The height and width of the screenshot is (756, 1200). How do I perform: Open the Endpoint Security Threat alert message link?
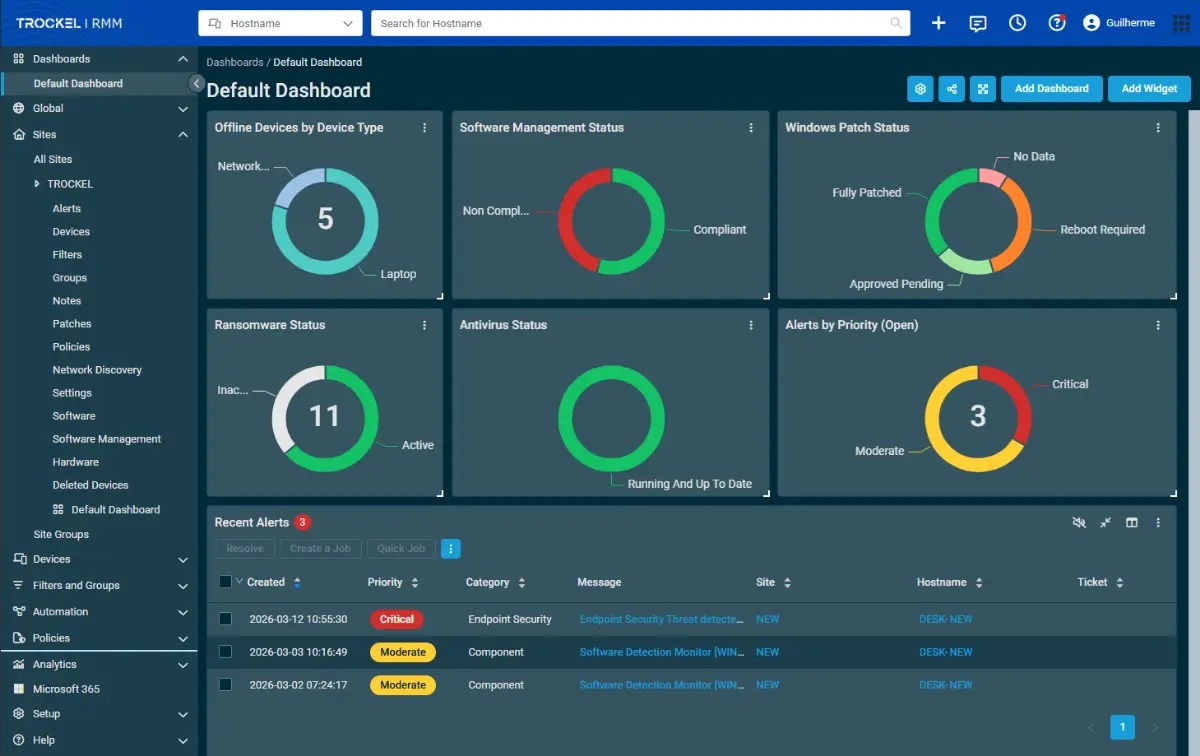pos(662,619)
